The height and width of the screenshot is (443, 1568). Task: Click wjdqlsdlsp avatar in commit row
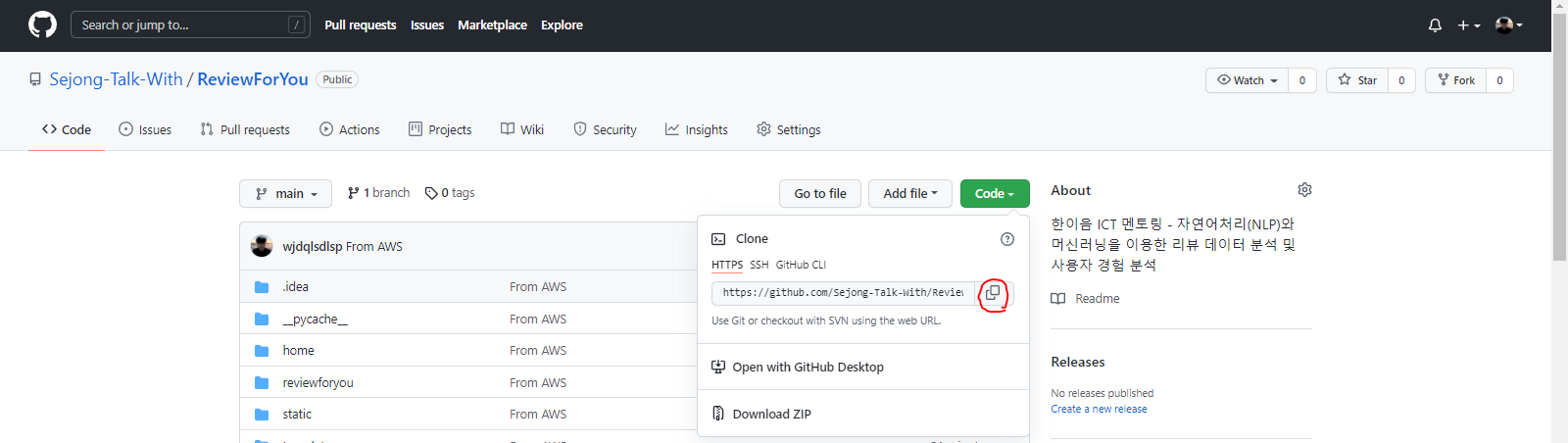pyautogui.click(x=262, y=246)
